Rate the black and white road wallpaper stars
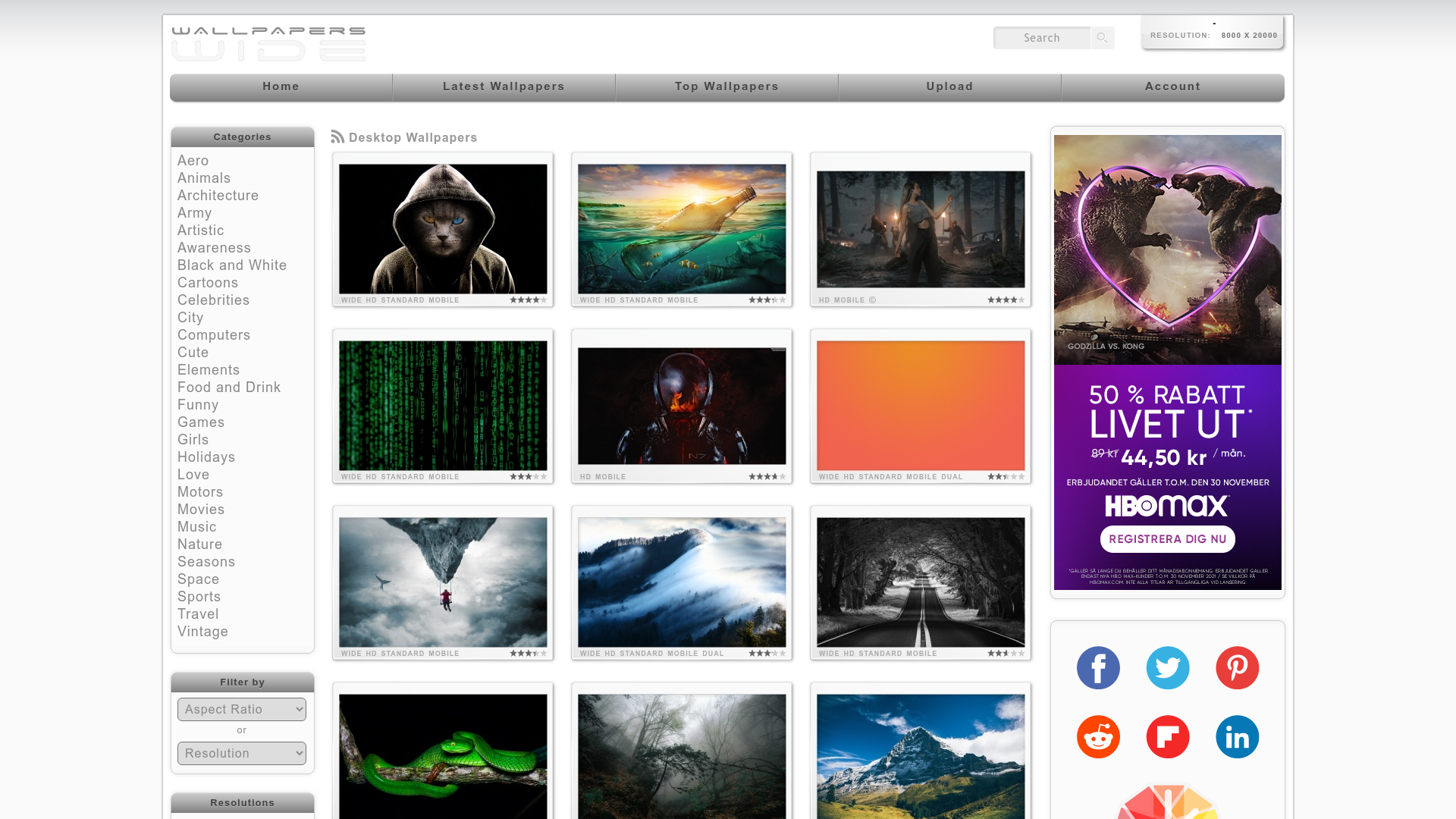 pyautogui.click(x=1006, y=654)
